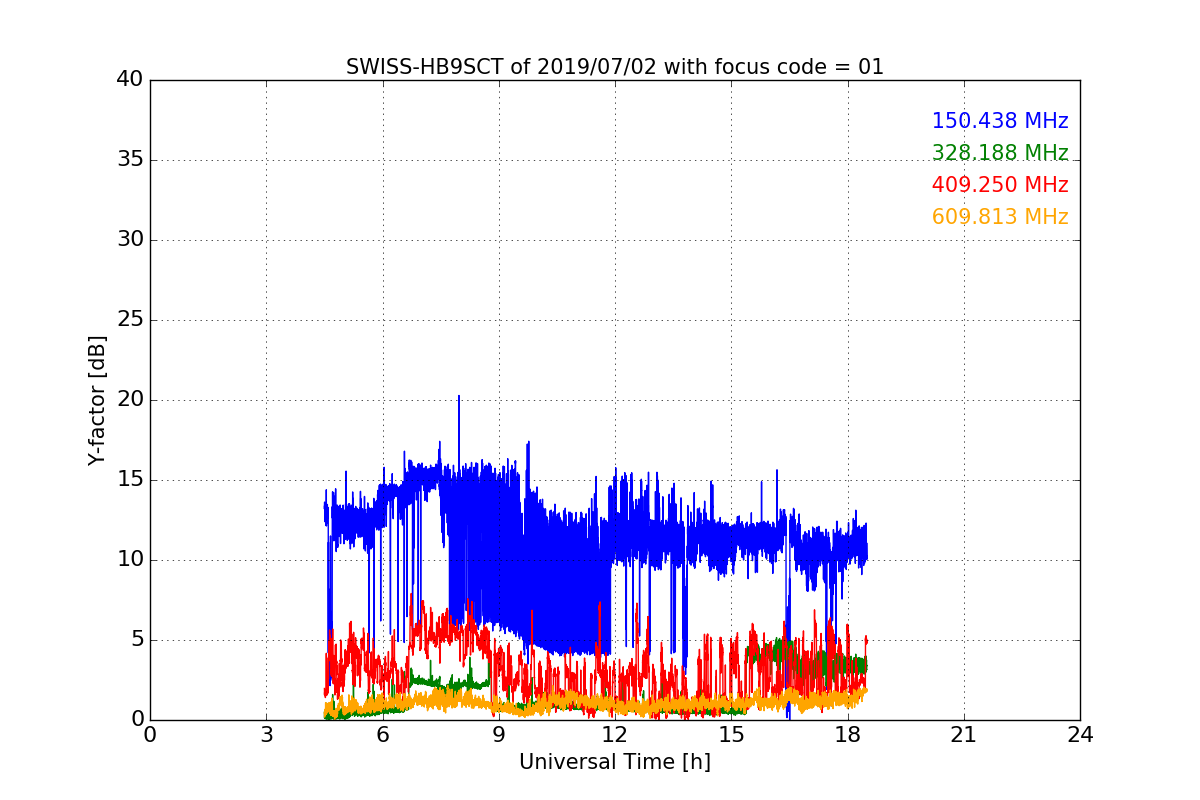Viewport: 1200px width, 800px height.
Task: Click the x-axis tick value 9
Action: [x=498, y=734]
